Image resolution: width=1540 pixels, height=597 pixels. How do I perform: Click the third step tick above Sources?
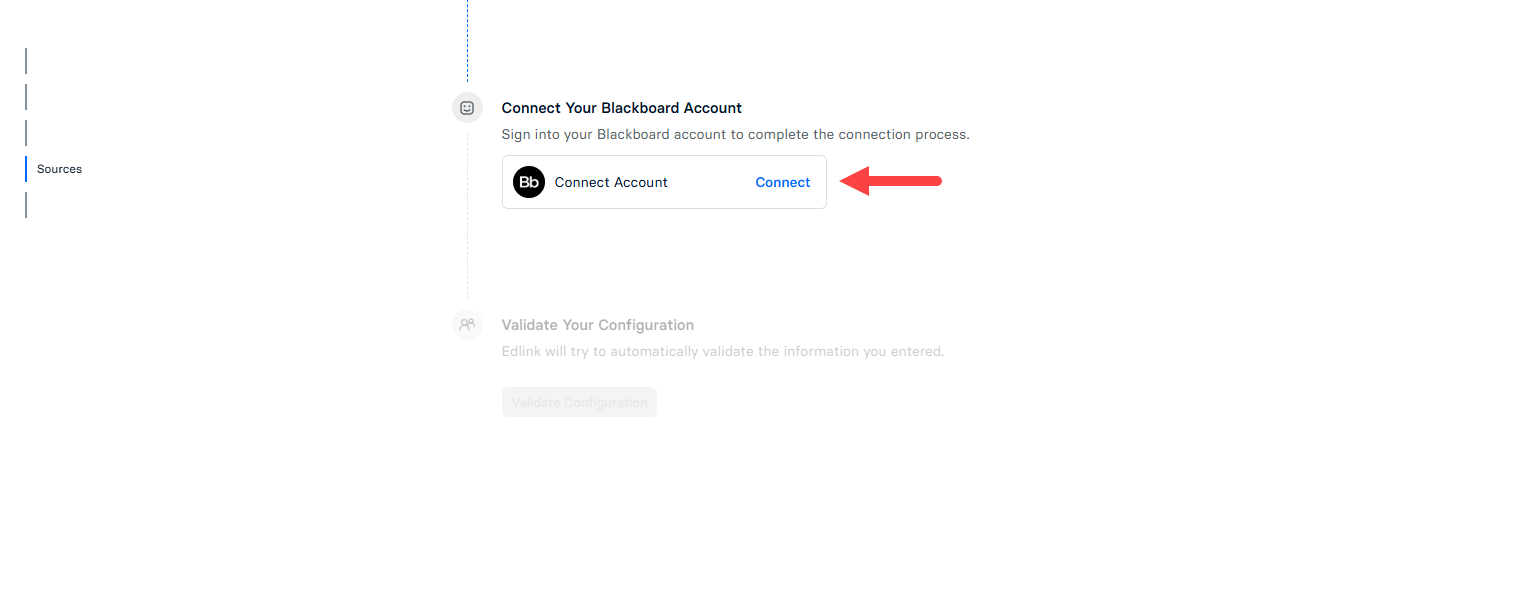26,132
